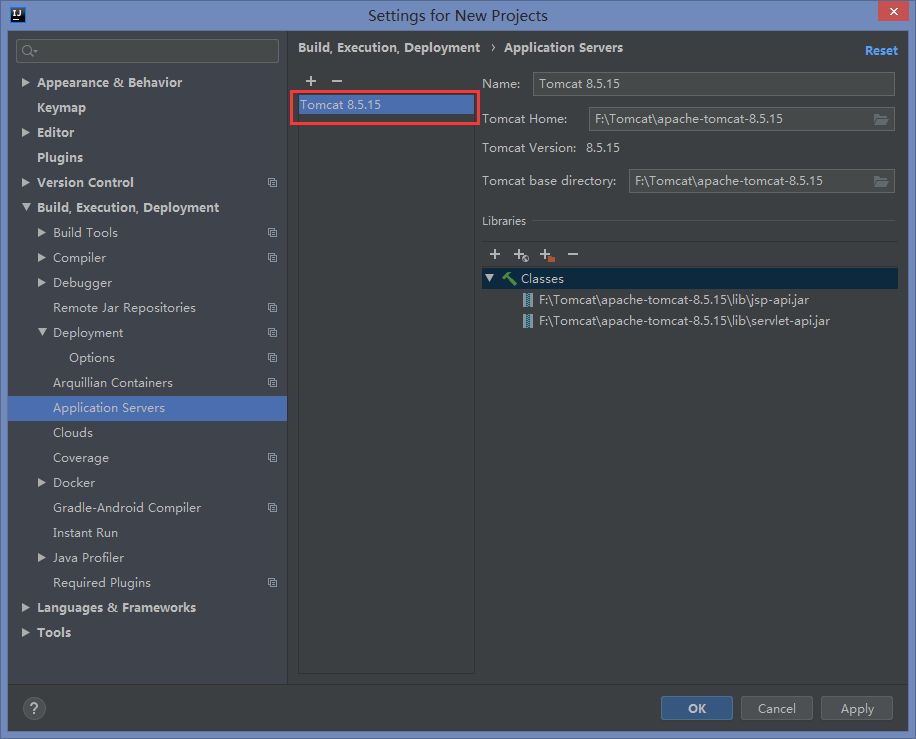Click project-level icon beside Build Tools
Viewport: 916px width, 739px height.
[272, 233]
